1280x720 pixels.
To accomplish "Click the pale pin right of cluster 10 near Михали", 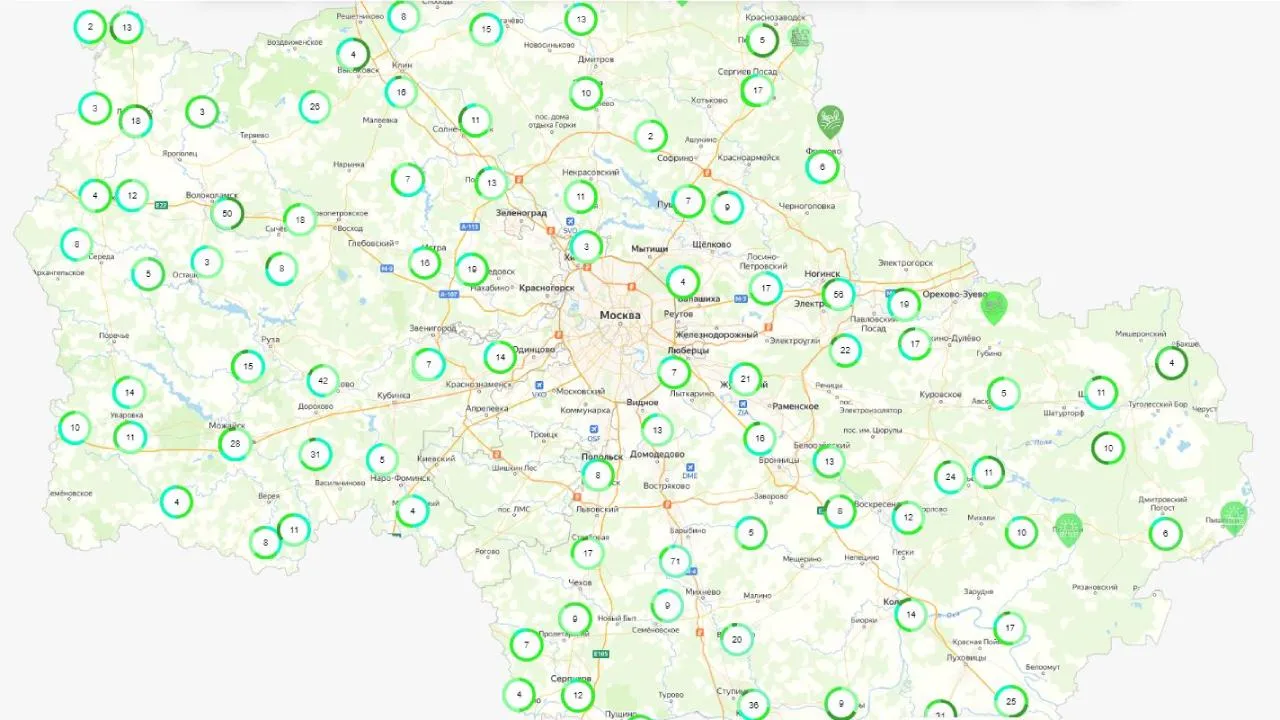I will tap(1069, 529).
